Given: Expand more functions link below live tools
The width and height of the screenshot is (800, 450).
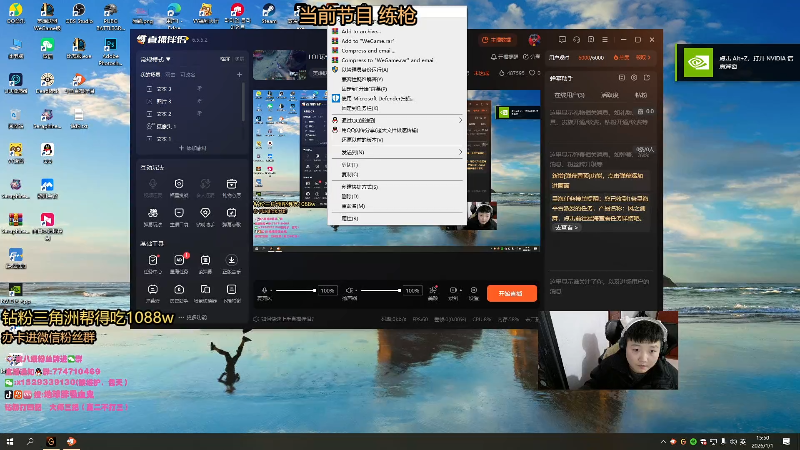Looking at the screenshot, I should [x=193, y=317].
